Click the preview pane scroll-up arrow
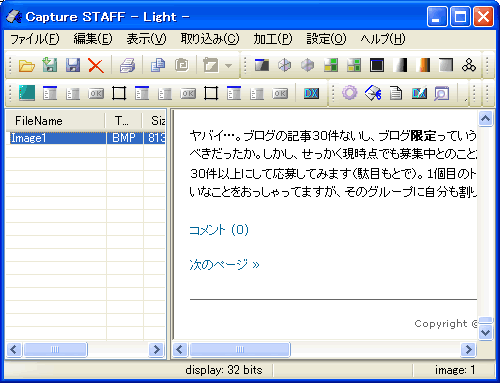The width and height of the screenshot is (500, 383). (486, 118)
